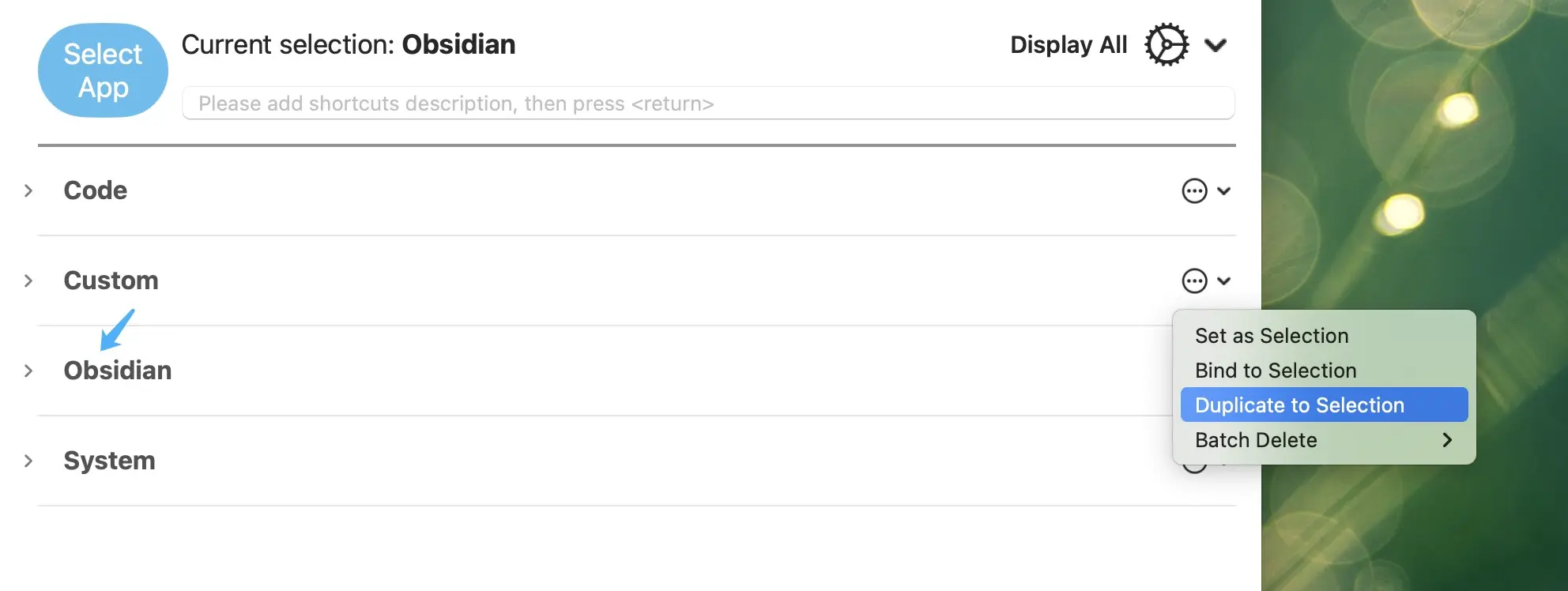Open the Custom row more-options ellipsis icon
The width and height of the screenshot is (1568, 591).
point(1194,281)
